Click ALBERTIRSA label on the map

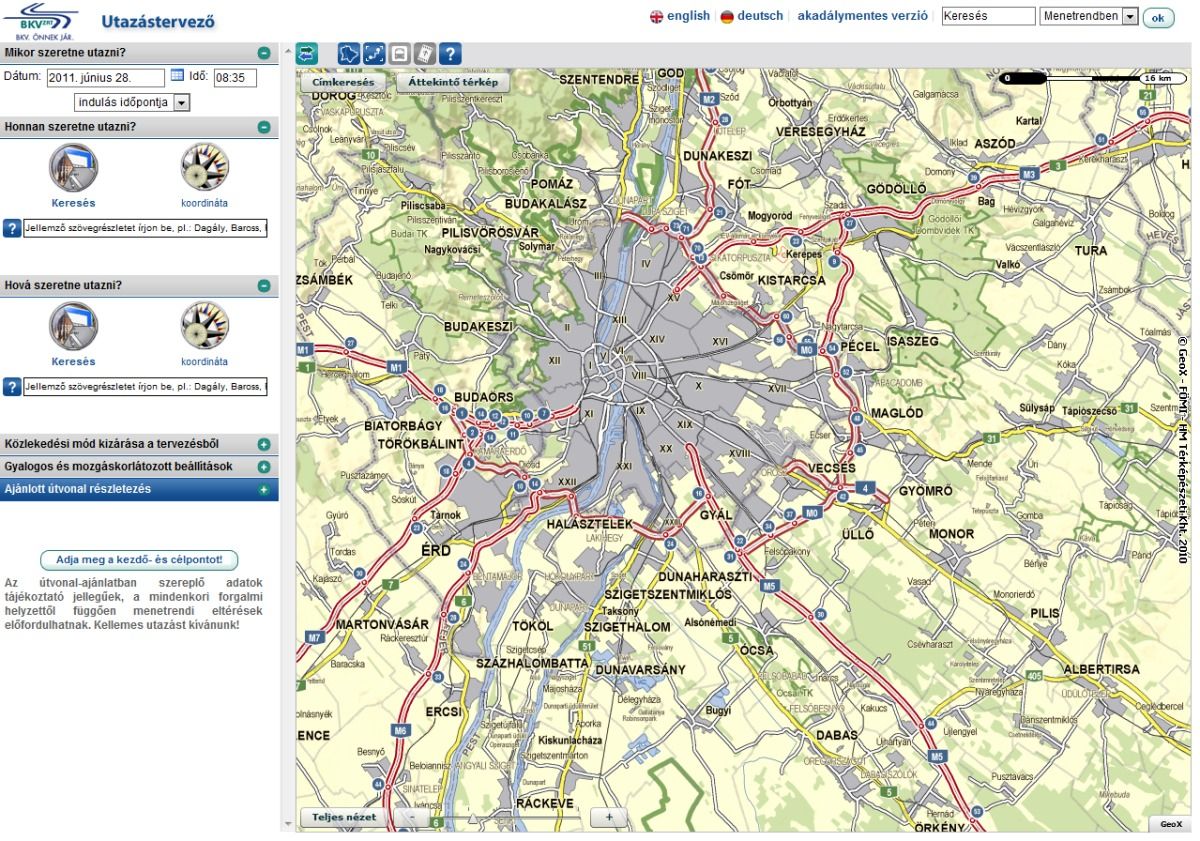(x=1101, y=668)
